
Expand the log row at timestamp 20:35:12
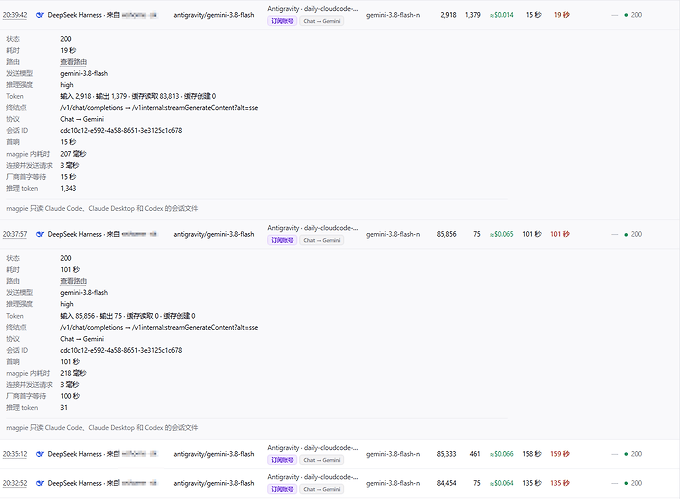click(15, 454)
